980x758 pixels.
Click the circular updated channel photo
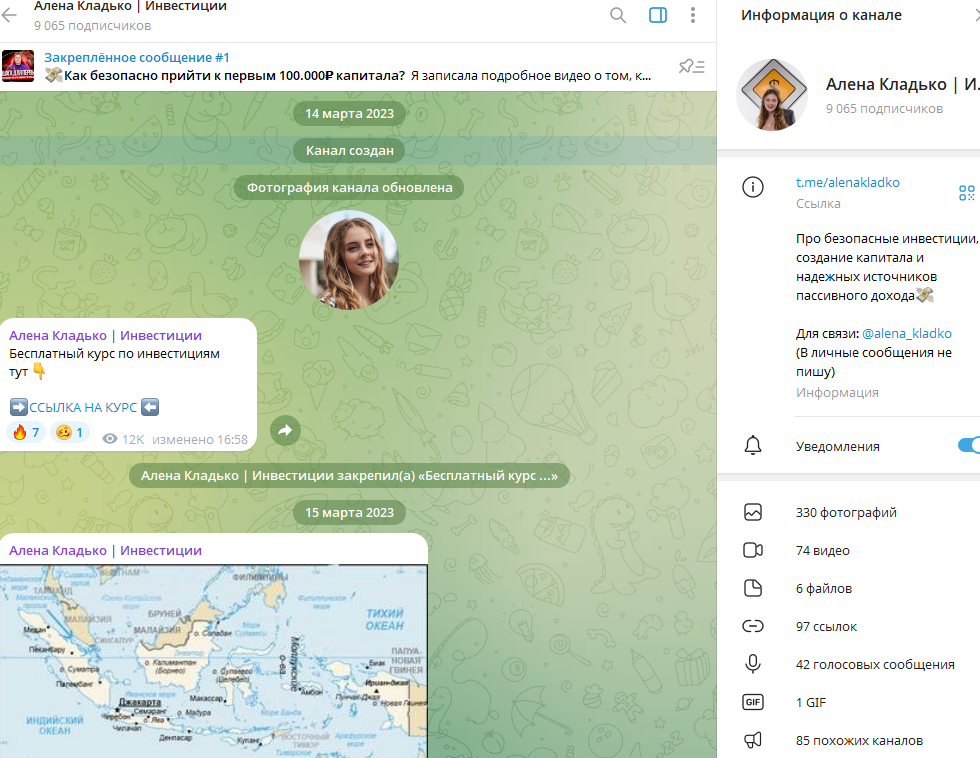tap(349, 260)
